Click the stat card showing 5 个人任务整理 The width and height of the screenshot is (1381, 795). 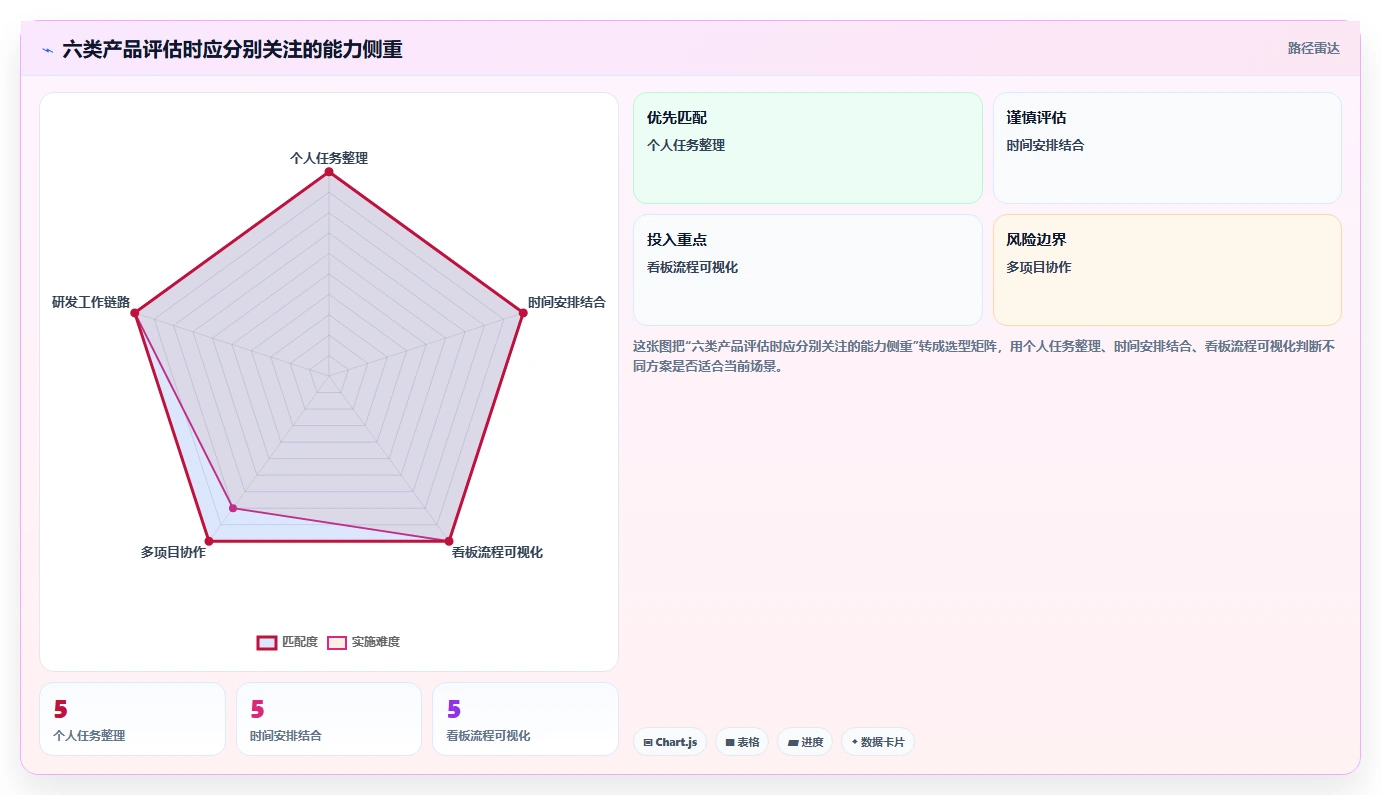pos(132,719)
